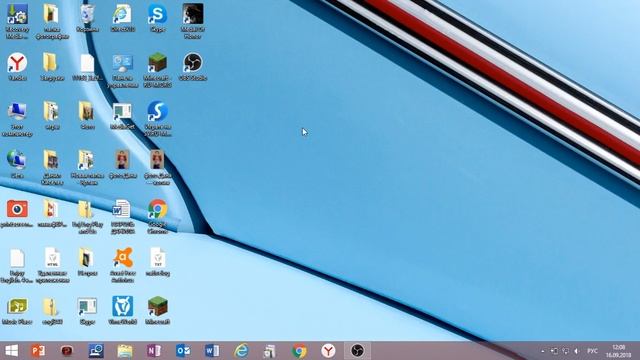The width and height of the screenshot is (640, 360).
Task: Launch Word from the taskbar
Action: [x=212, y=351]
